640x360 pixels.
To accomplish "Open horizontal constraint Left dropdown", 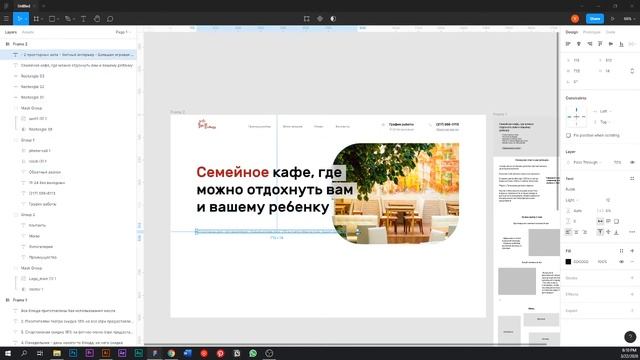I will click(x=605, y=111).
